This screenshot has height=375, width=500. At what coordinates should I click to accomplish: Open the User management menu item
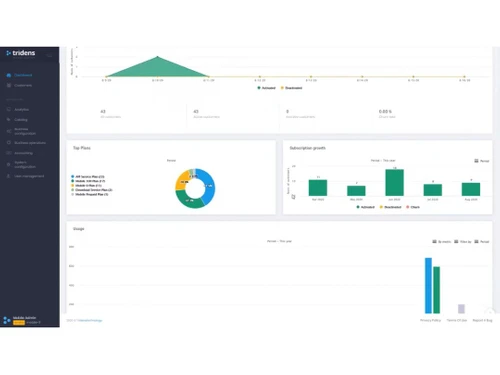coord(29,176)
